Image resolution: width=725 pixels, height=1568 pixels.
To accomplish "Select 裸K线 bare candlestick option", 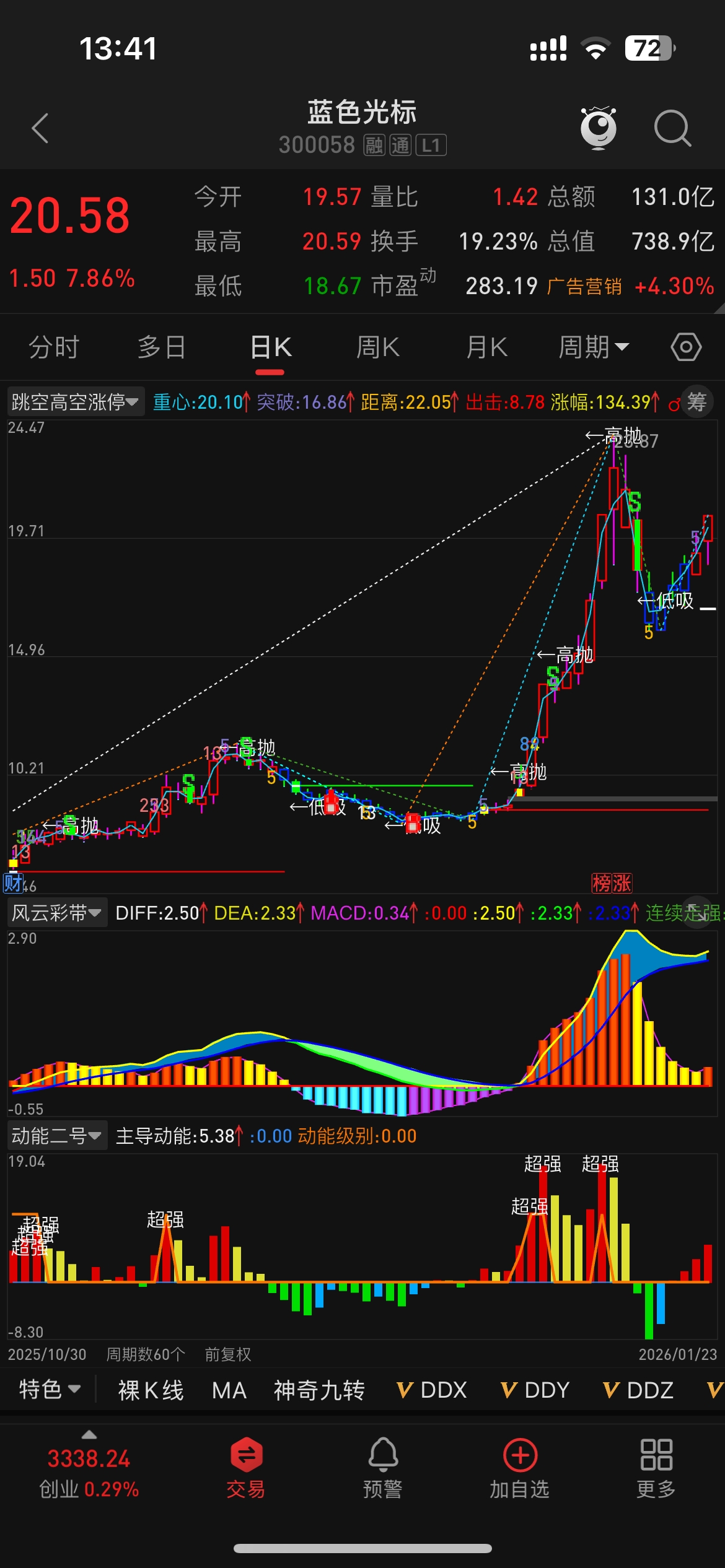I will [x=151, y=1390].
